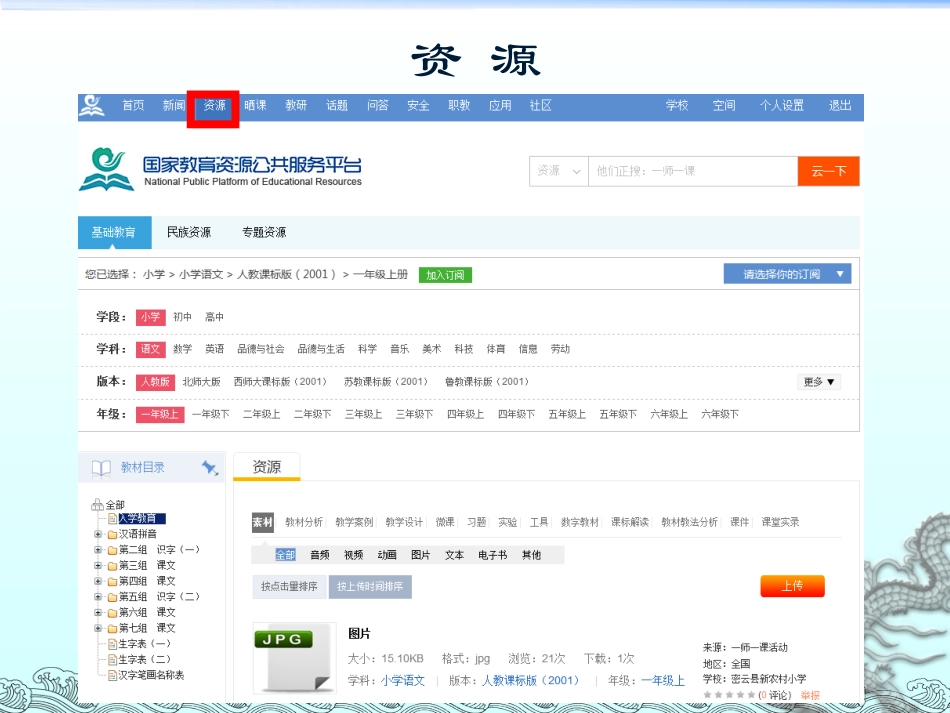Go to 应用 in the navigation bar
The image size is (950, 713).
point(500,105)
